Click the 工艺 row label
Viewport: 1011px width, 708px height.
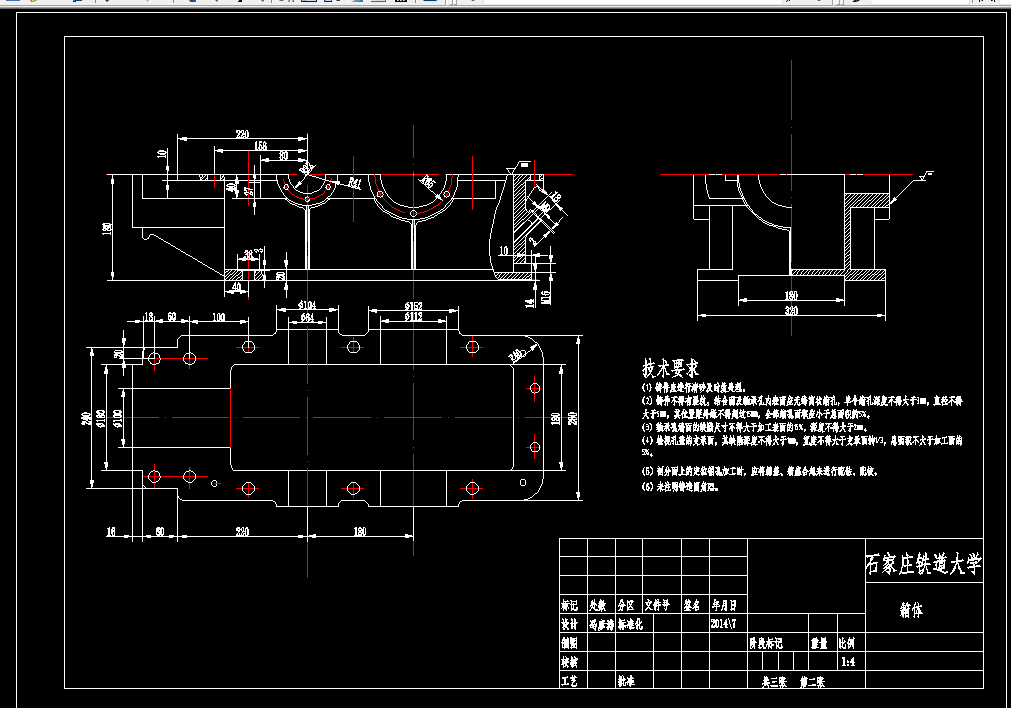(569, 681)
